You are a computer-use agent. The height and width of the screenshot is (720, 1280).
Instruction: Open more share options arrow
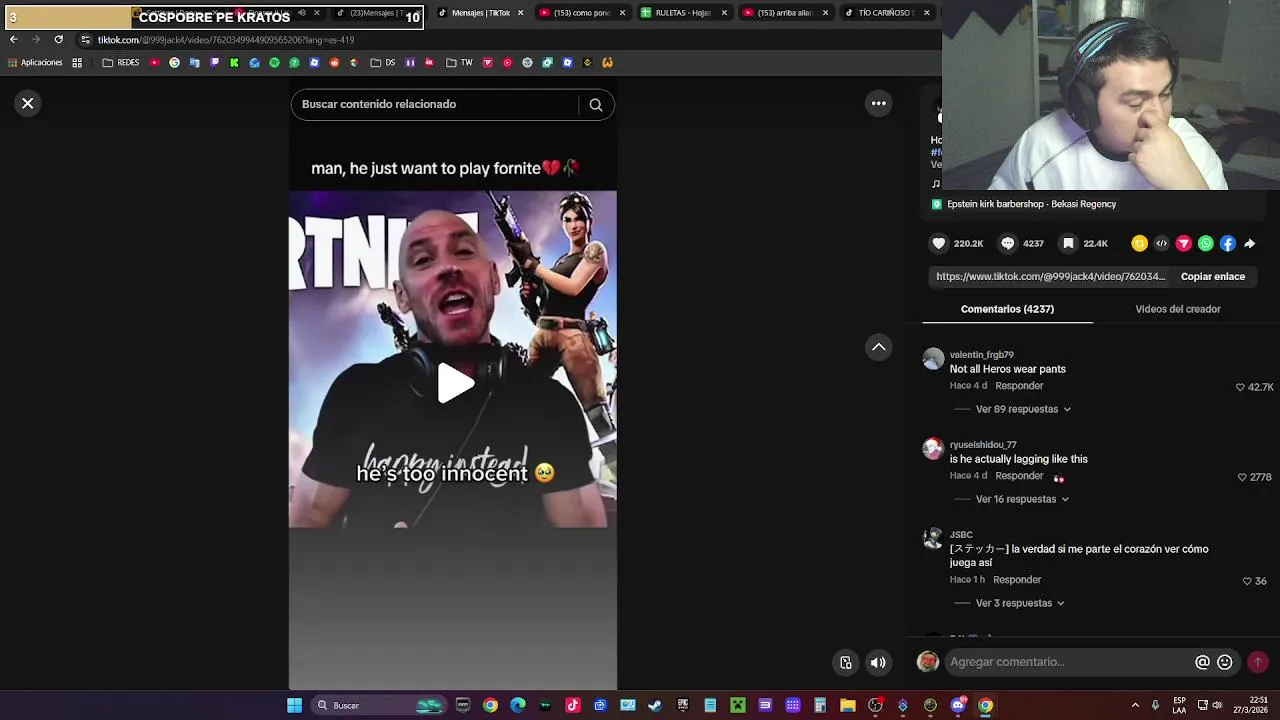1249,243
